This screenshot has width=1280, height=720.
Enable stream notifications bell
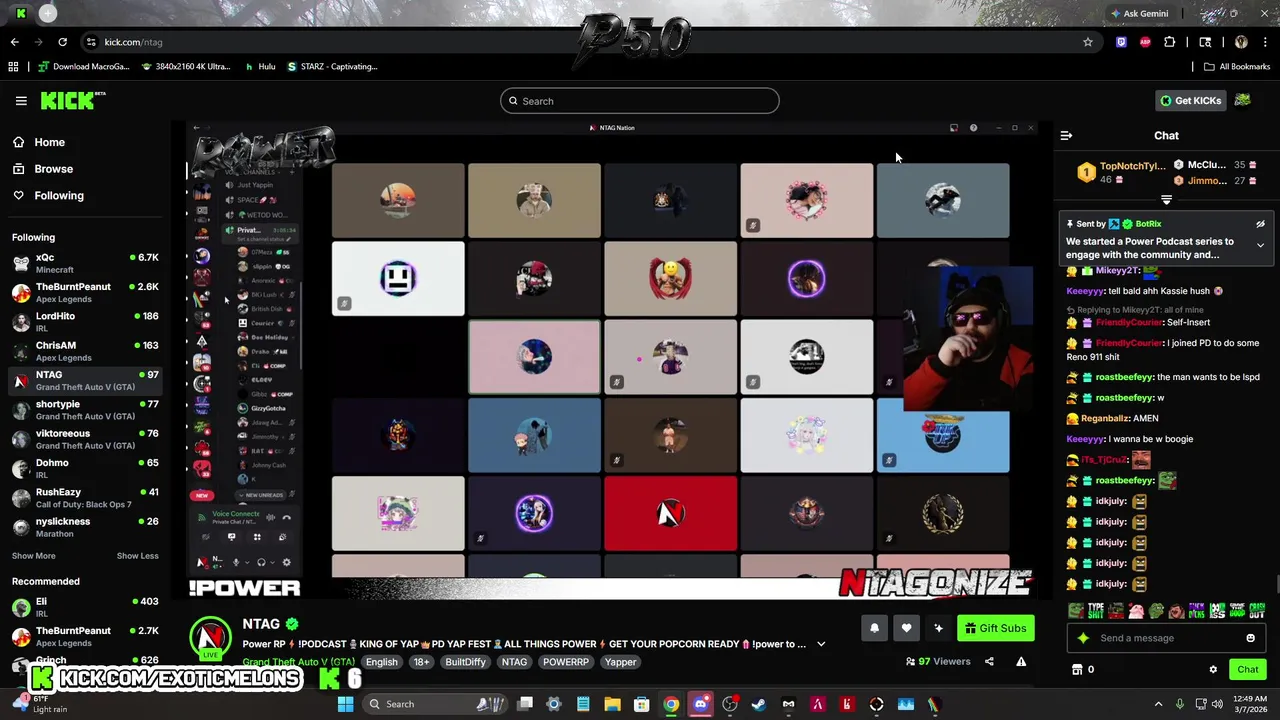pos(874,628)
